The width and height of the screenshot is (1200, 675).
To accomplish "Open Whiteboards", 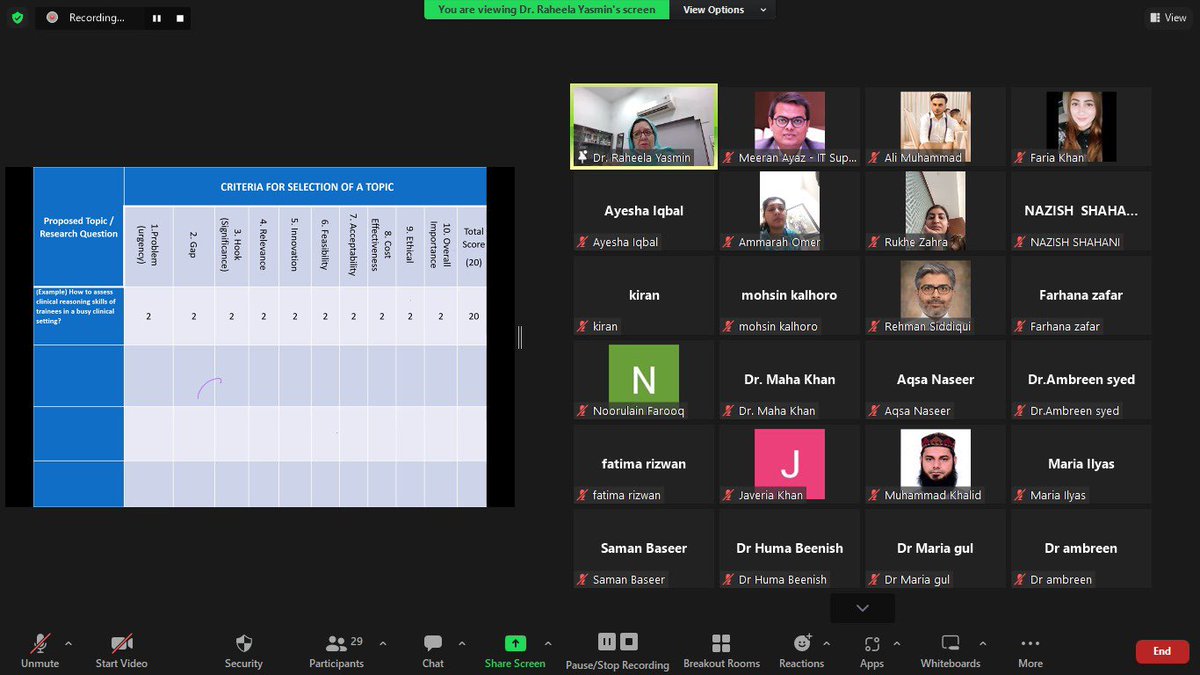I will pyautogui.click(x=950, y=650).
